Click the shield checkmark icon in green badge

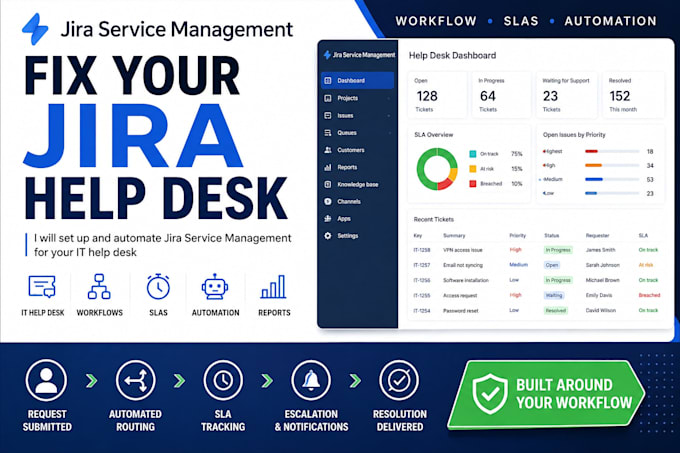490,394
